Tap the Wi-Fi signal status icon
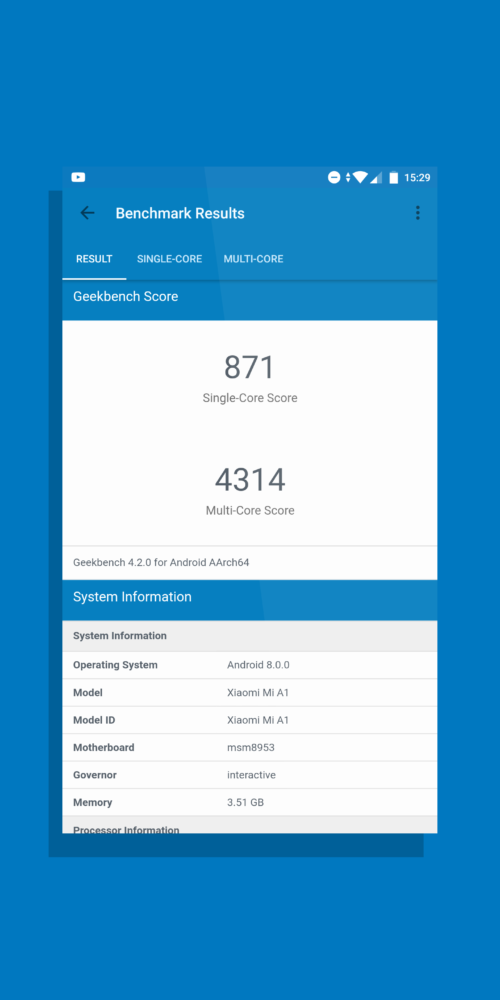The image size is (500, 1000). [x=360, y=177]
